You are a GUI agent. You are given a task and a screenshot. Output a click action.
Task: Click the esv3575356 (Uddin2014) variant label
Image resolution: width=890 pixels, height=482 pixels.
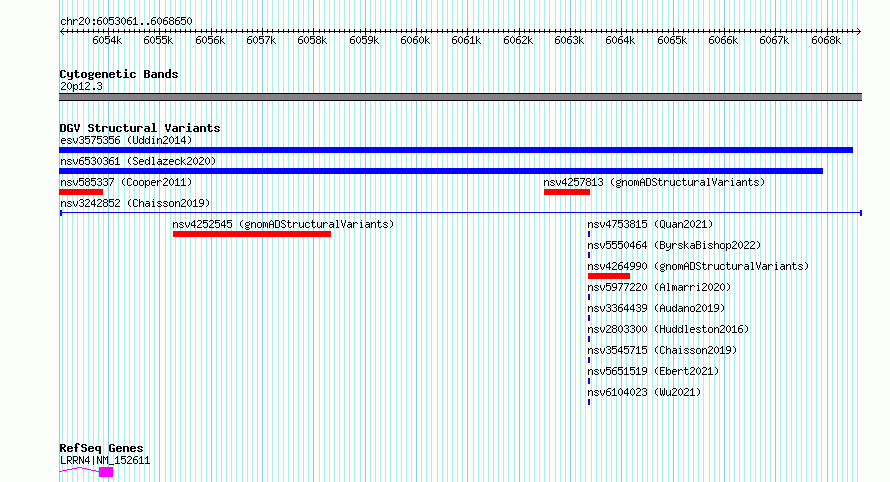coord(126,140)
